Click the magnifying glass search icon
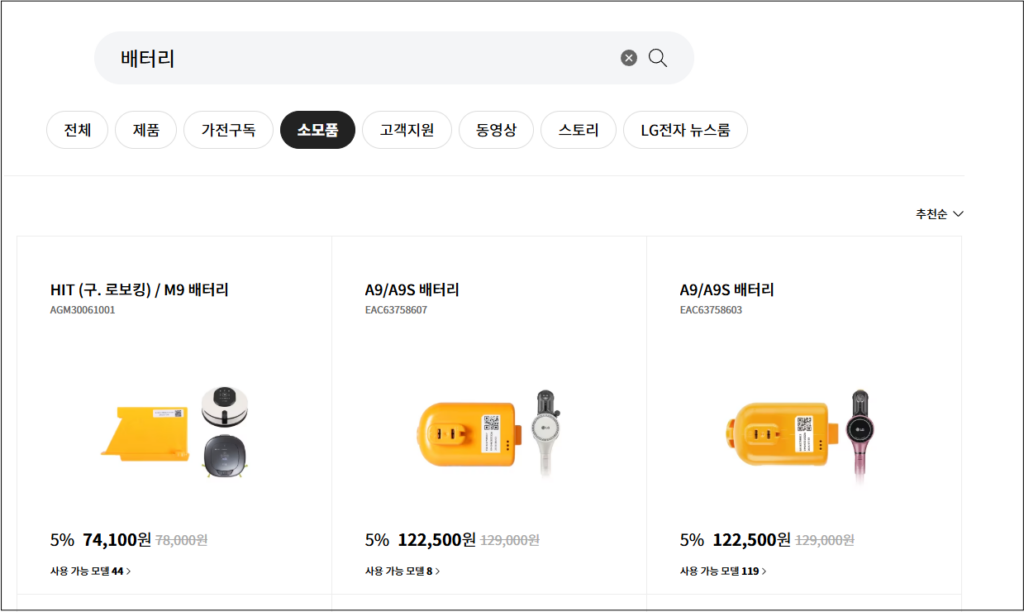 658,58
